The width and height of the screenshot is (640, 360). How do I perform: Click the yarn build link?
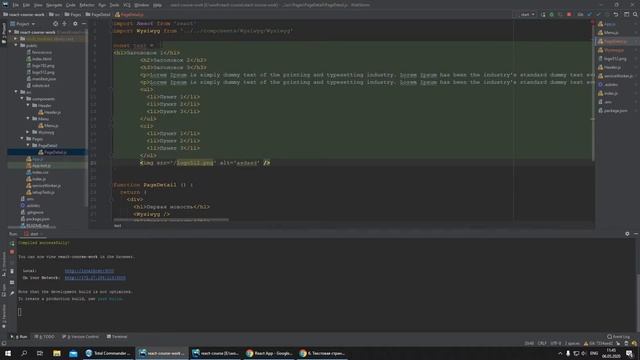pos(110,299)
